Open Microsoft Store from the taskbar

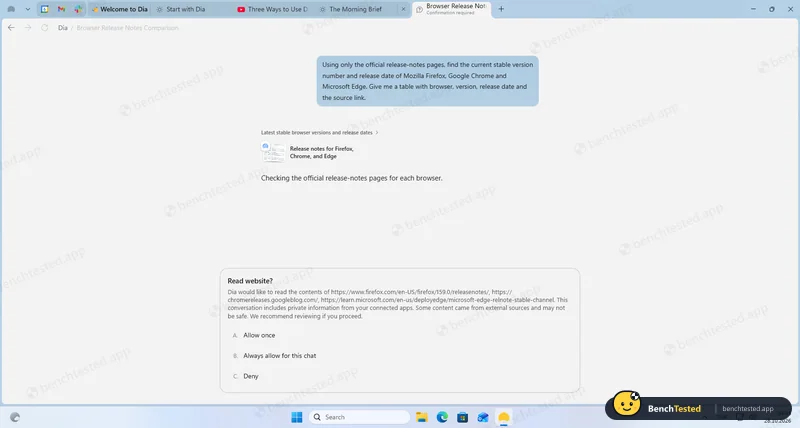coord(462,417)
